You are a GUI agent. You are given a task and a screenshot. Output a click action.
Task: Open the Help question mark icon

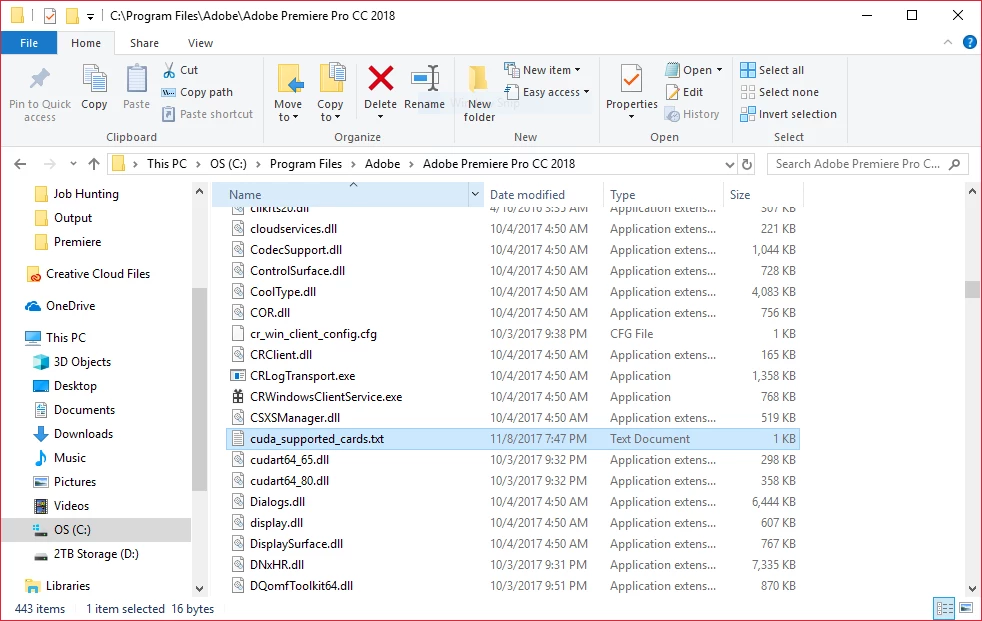point(969,43)
